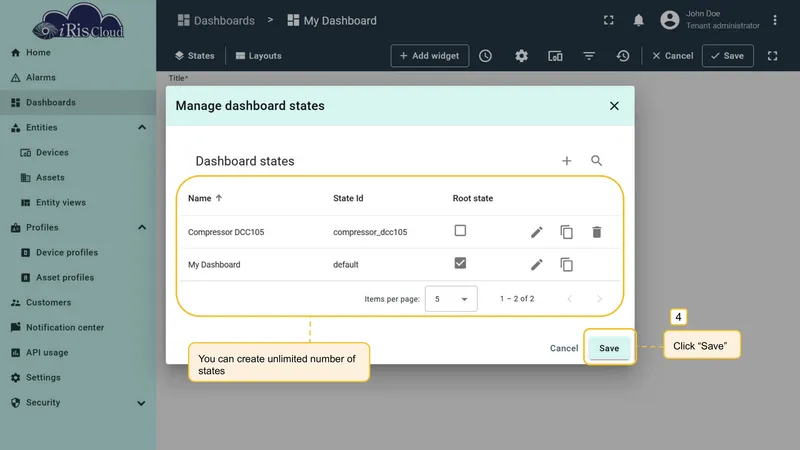The image size is (800, 450).
Task: Open the filters icon in toolbar
Action: (589, 56)
